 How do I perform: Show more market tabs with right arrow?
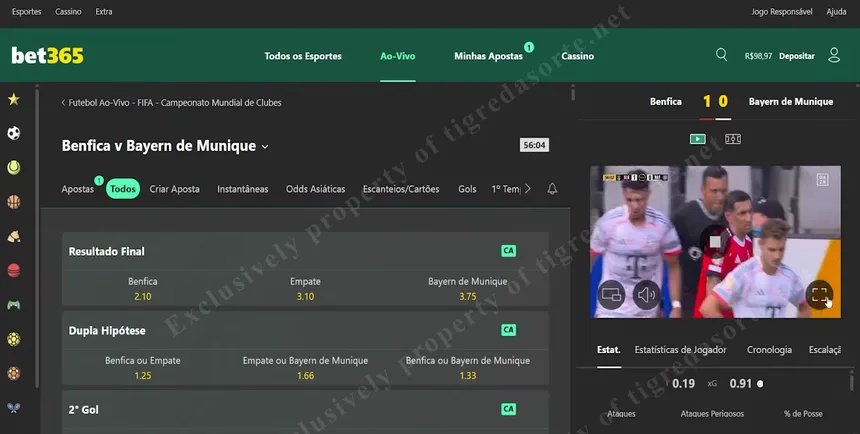(x=528, y=189)
